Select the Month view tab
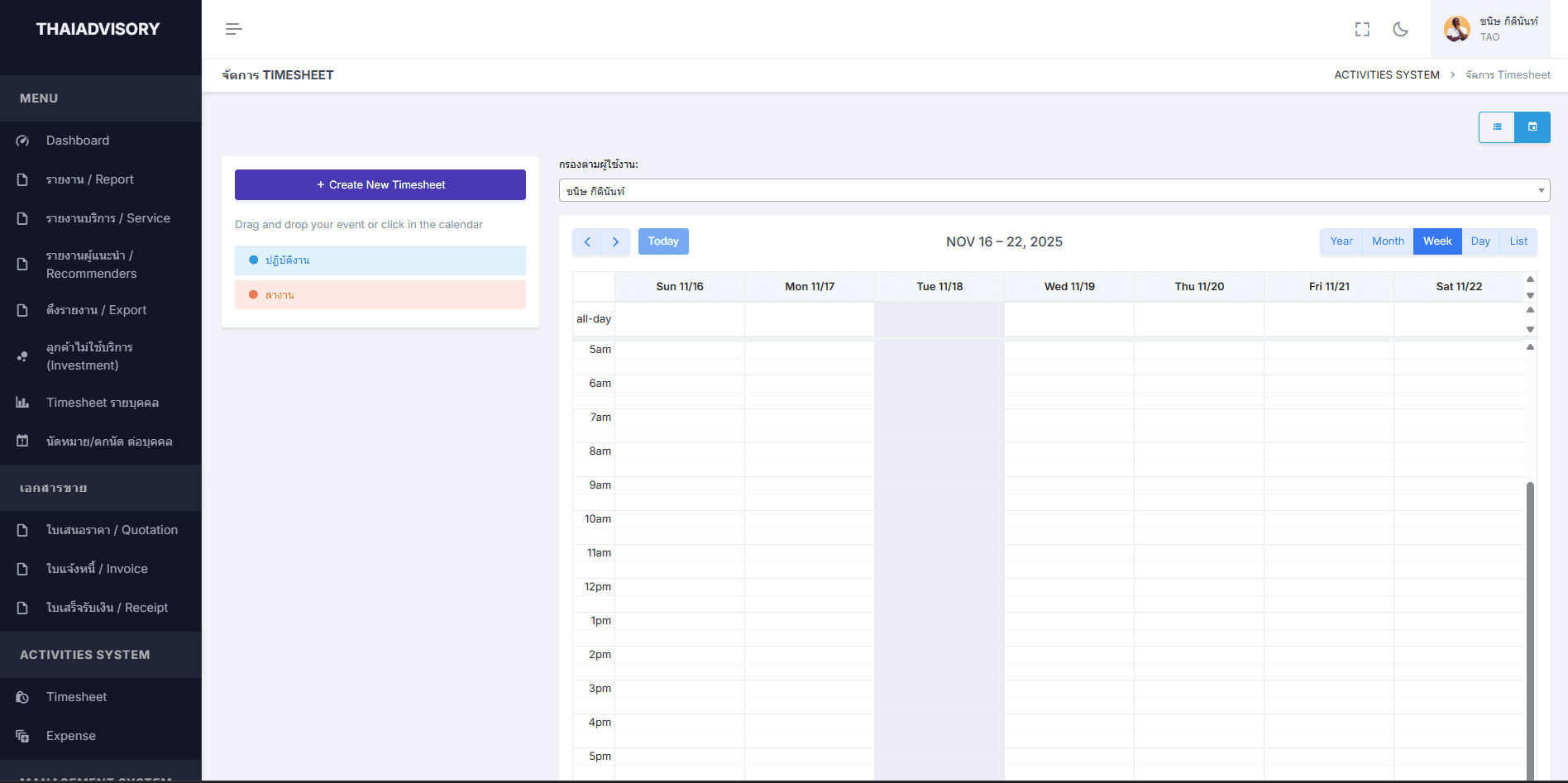Viewport: 1568px width, 783px height. [x=1388, y=241]
